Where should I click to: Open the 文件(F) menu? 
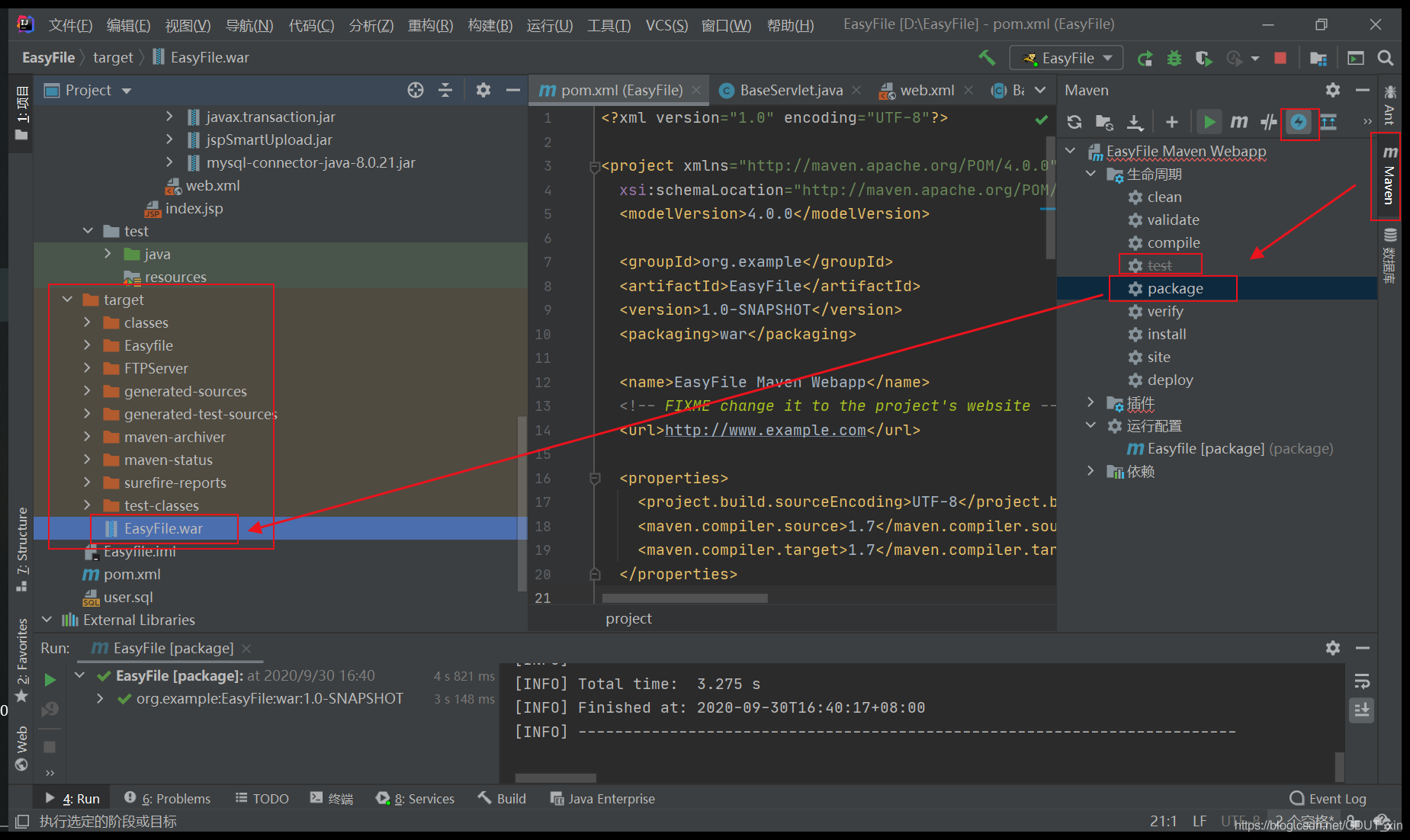click(x=70, y=26)
